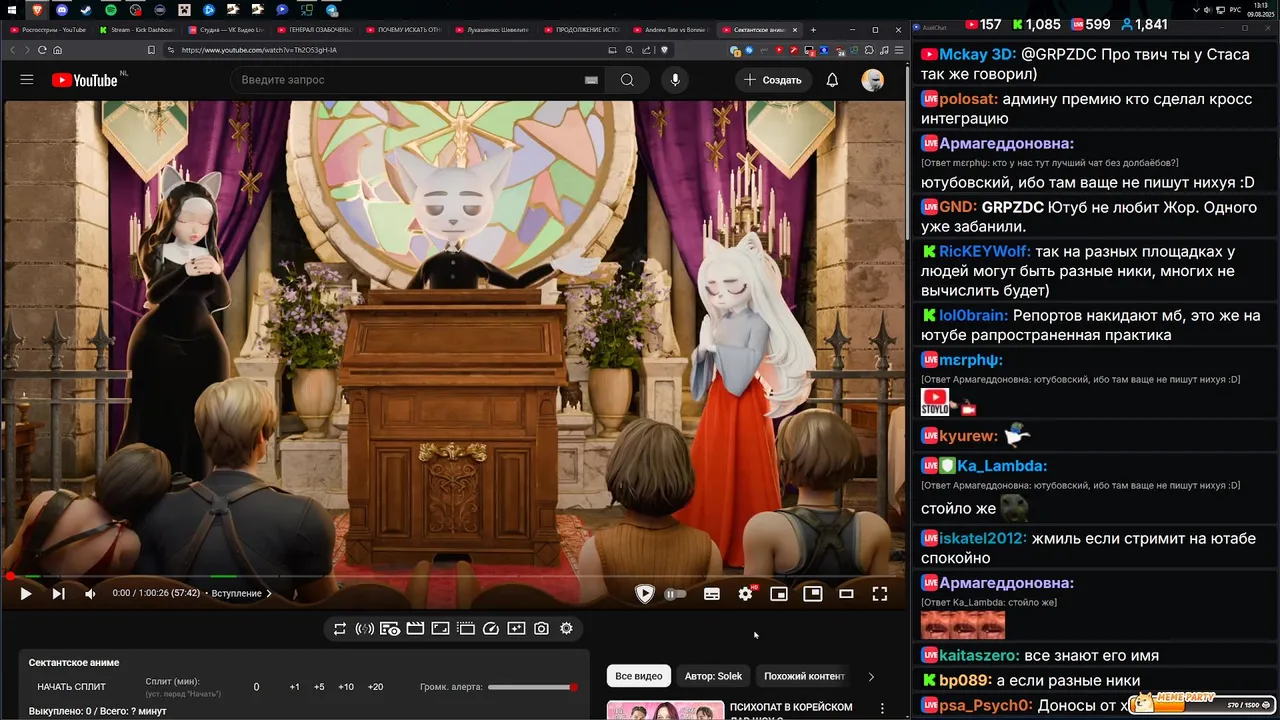Show more chips with the right arrow
This screenshot has height=720, width=1280.
coord(871,677)
